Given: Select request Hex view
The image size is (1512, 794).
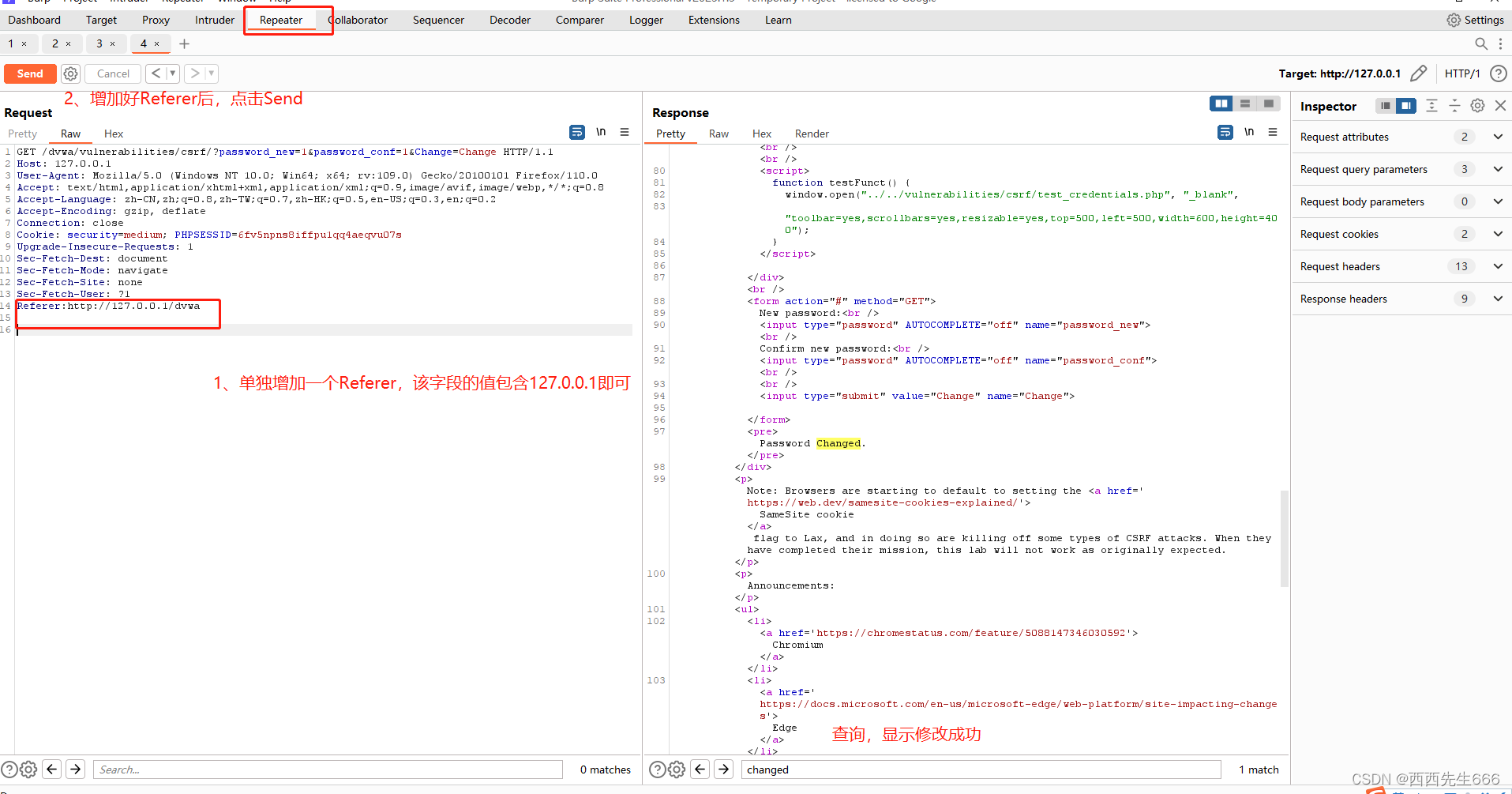Looking at the screenshot, I should (114, 134).
